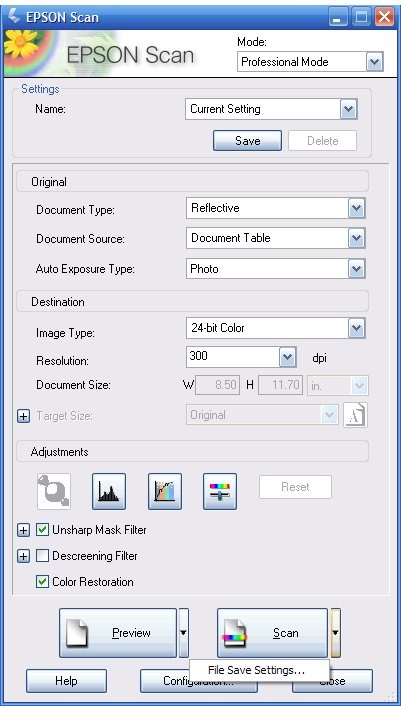Open the Tone Correction curve icon
Viewport: 401px width, 706px height.
point(165,491)
